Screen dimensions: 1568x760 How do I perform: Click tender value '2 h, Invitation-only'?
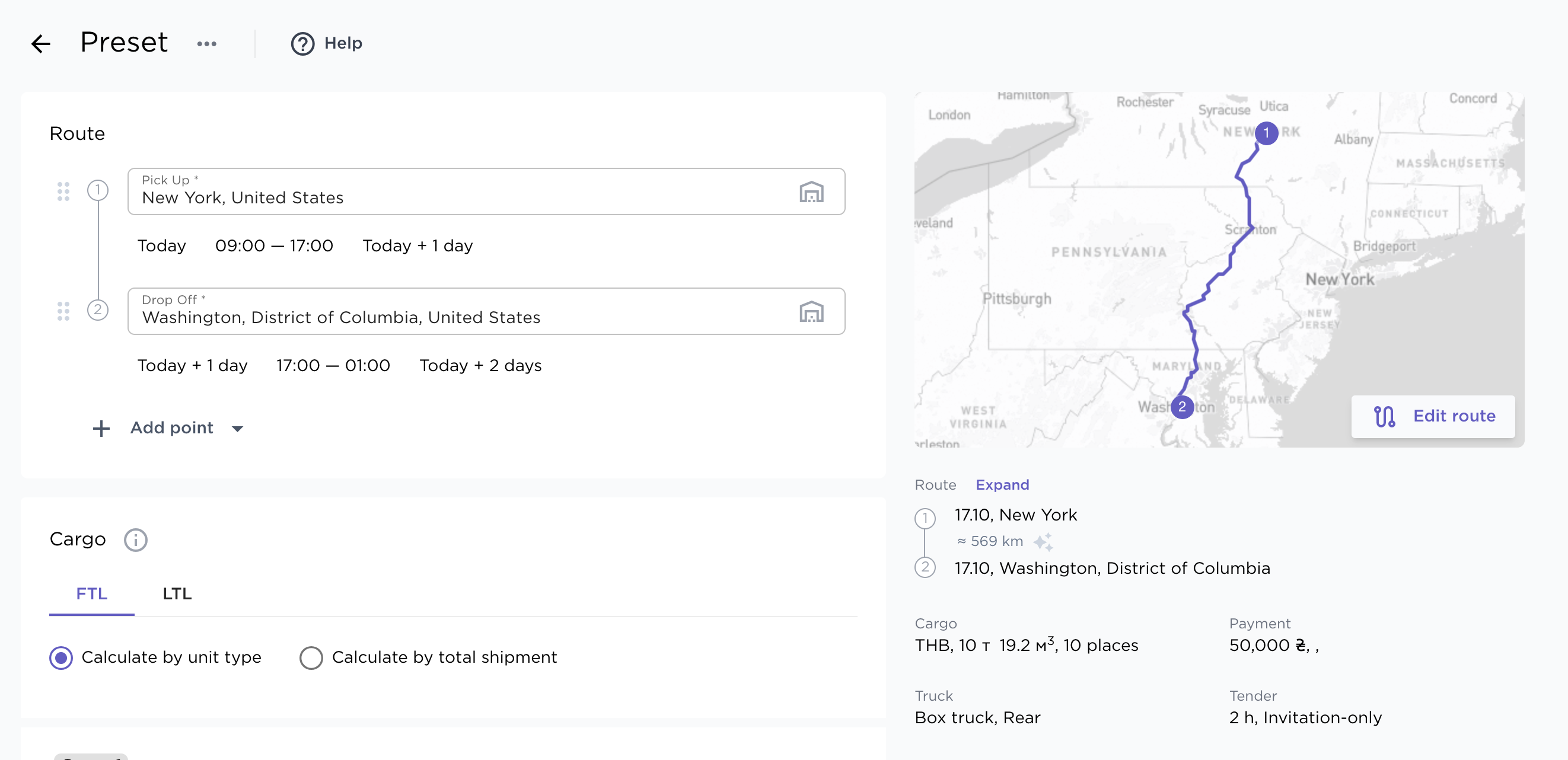tap(1305, 718)
